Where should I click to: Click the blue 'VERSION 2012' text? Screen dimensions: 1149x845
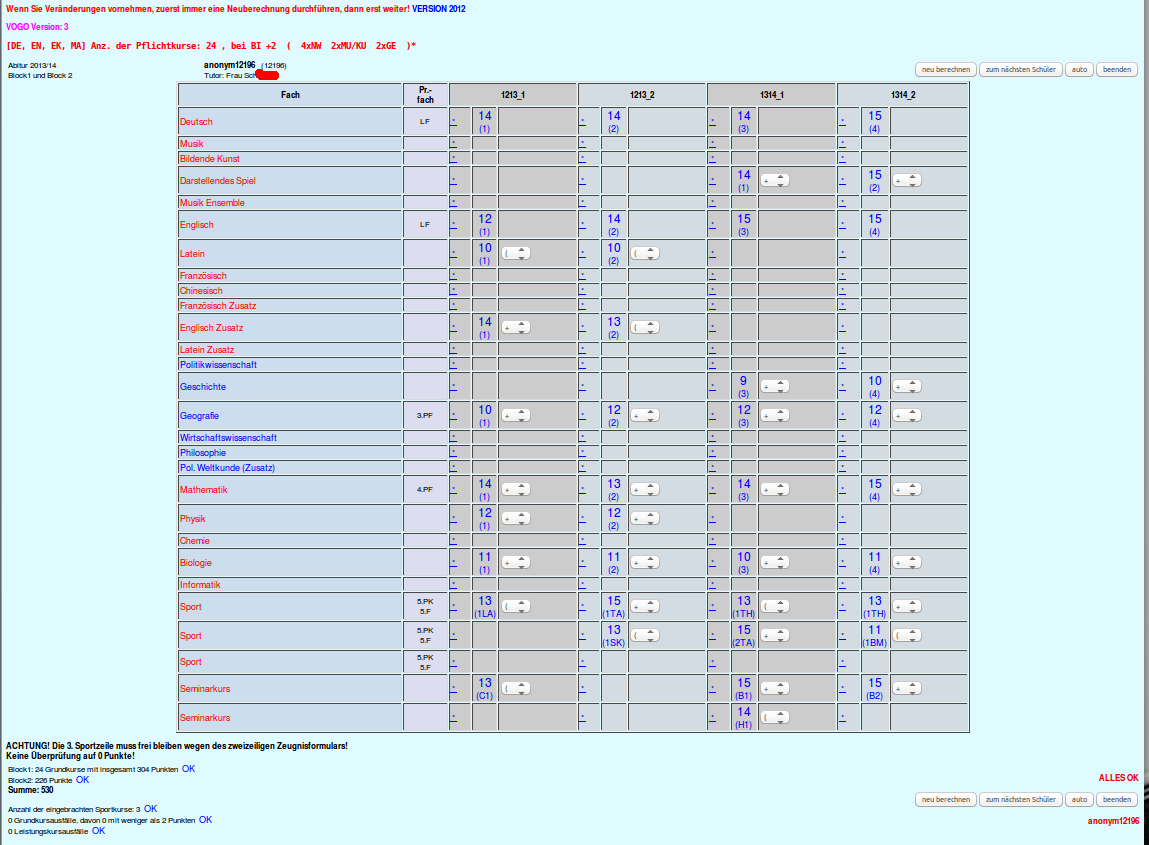pos(438,9)
